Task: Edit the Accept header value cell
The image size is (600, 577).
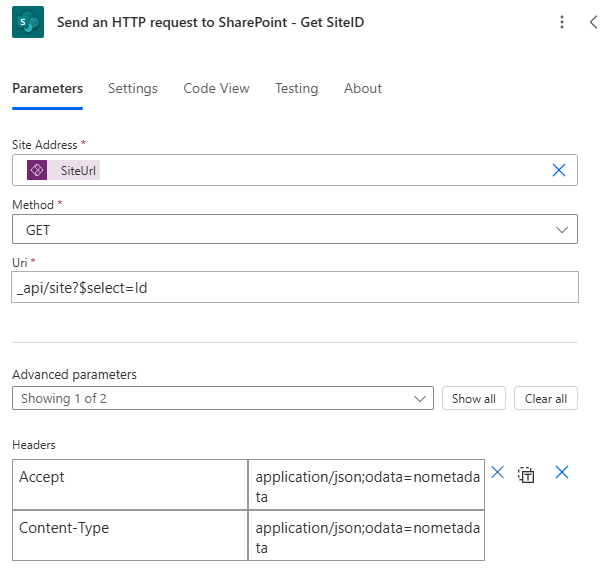Action: tap(367, 485)
